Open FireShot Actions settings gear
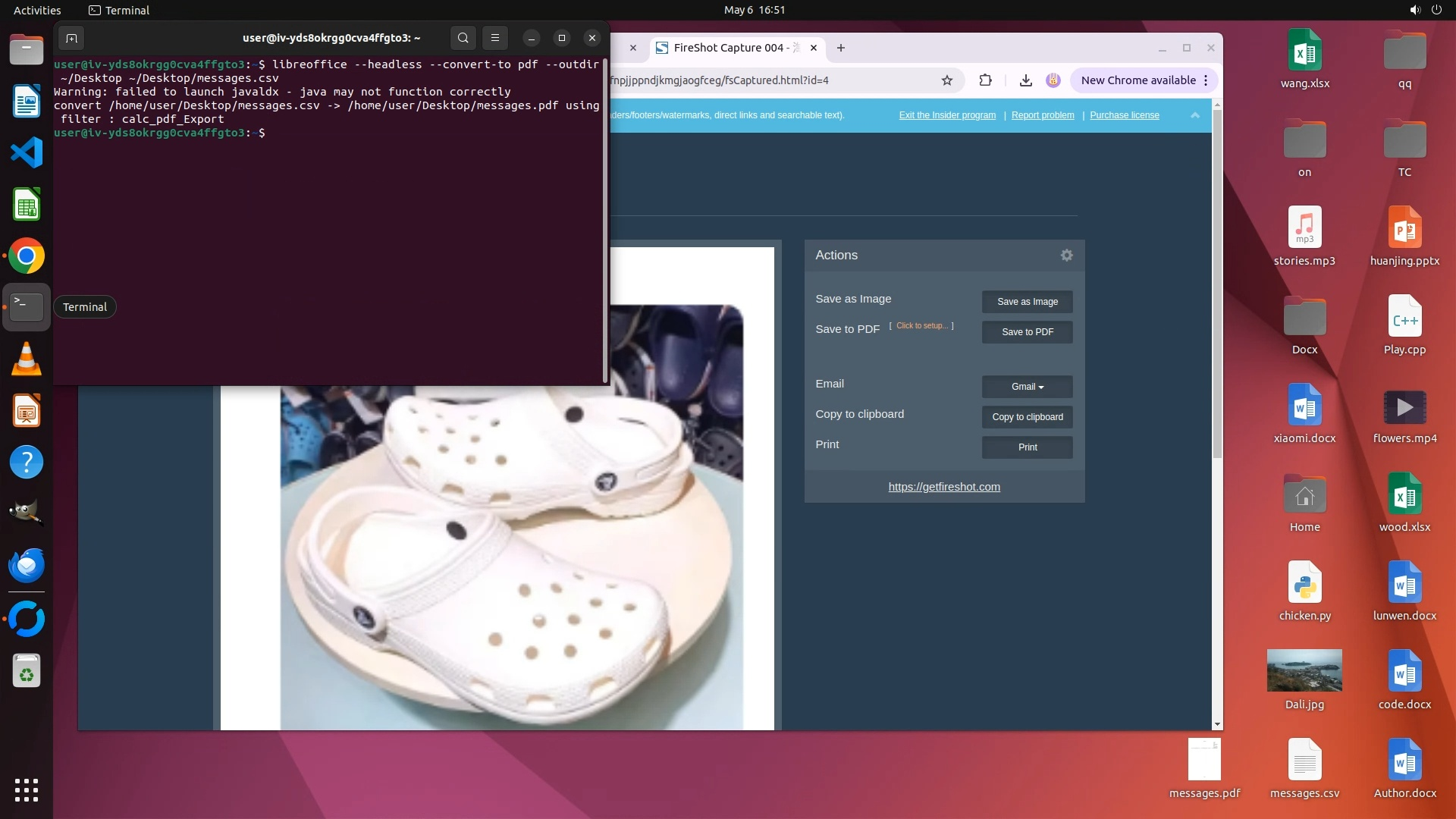 [x=1066, y=256]
